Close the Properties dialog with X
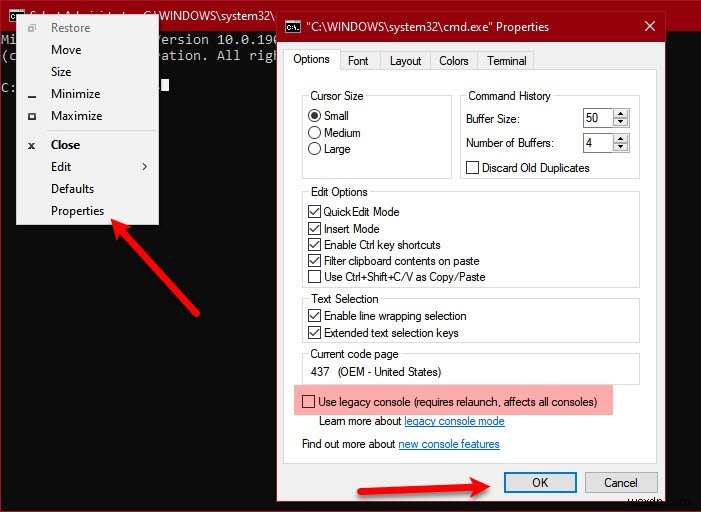The image size is (701, 512). point(650,26)
